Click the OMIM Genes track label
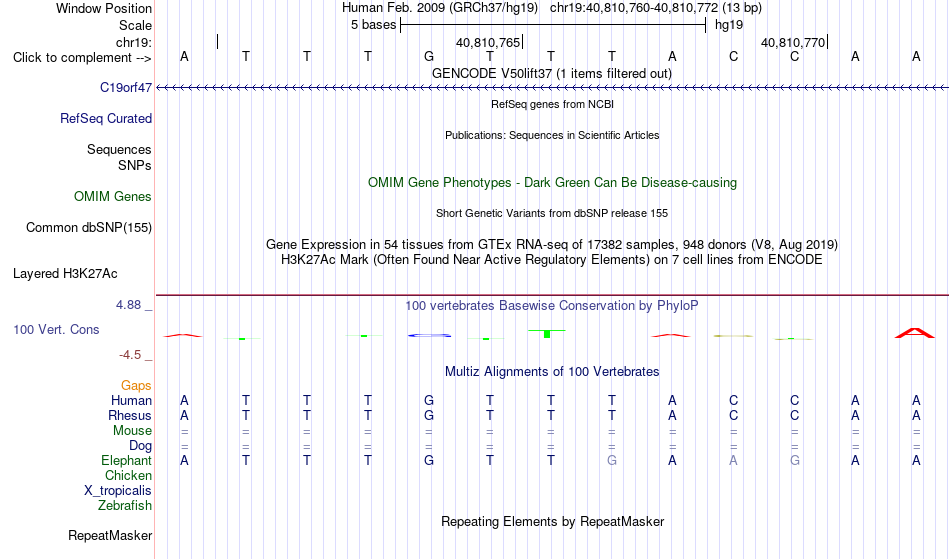 tap(113, 197)
